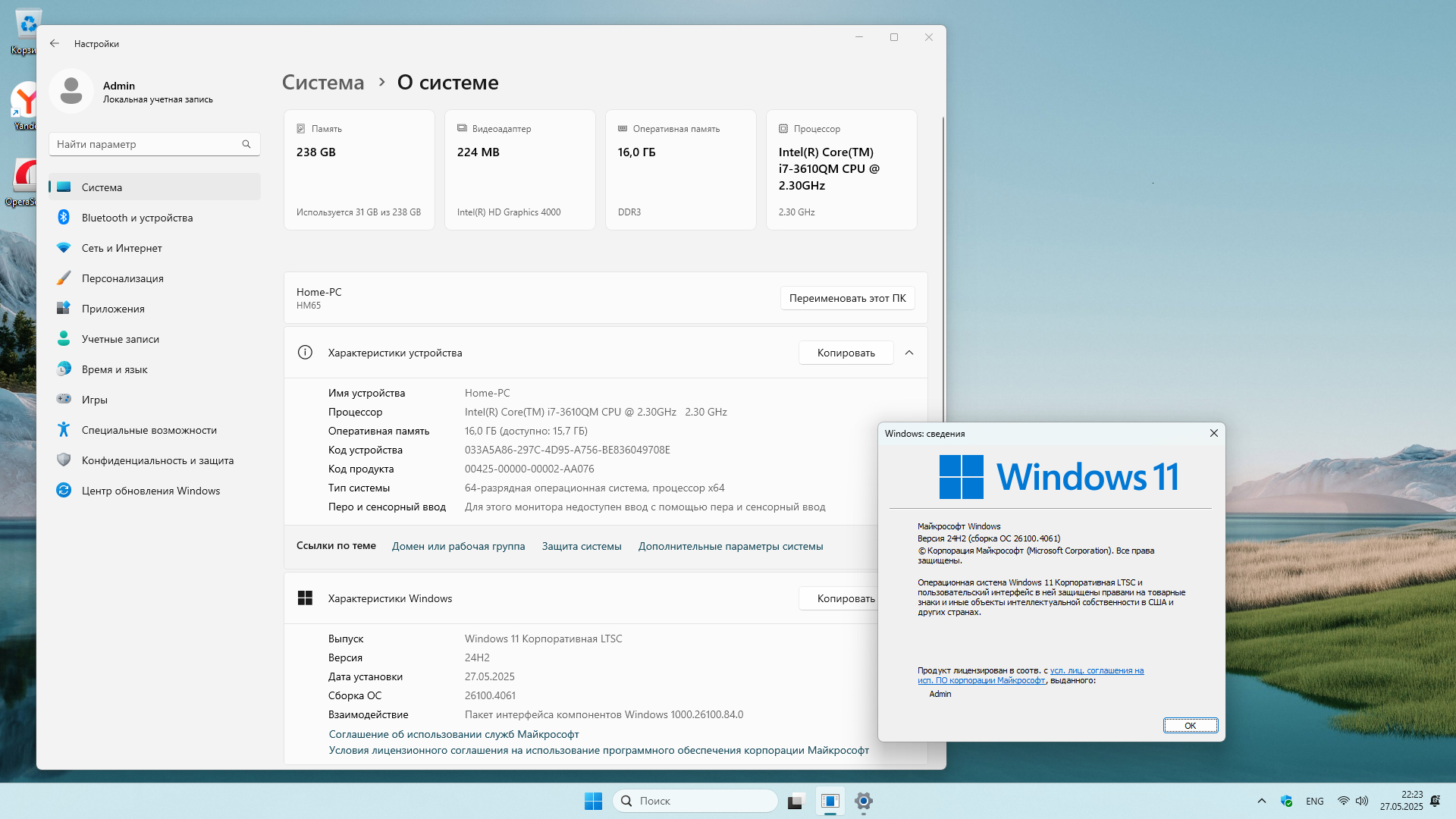Viewport: 1456px width, 819px height.
Task: Open the Windows Start button on taskbar
Action: 593,801
